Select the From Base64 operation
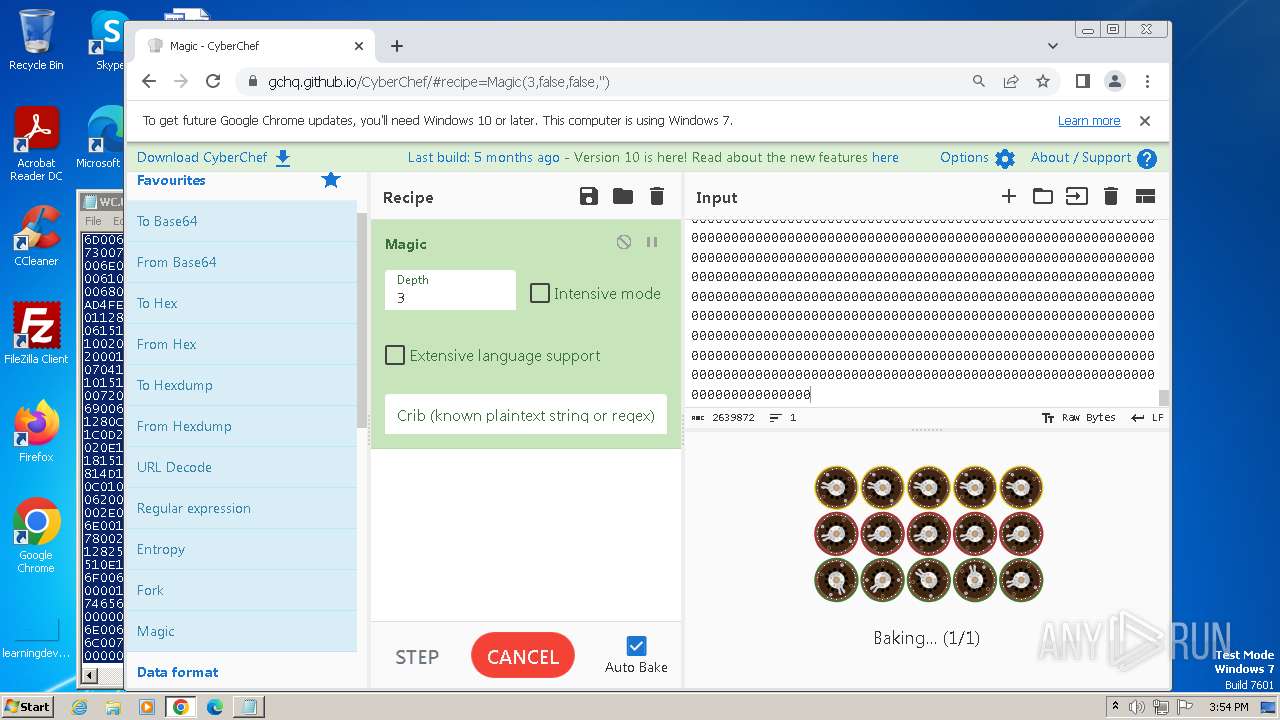The image size is (1280, 720). [x=241, y=262]
